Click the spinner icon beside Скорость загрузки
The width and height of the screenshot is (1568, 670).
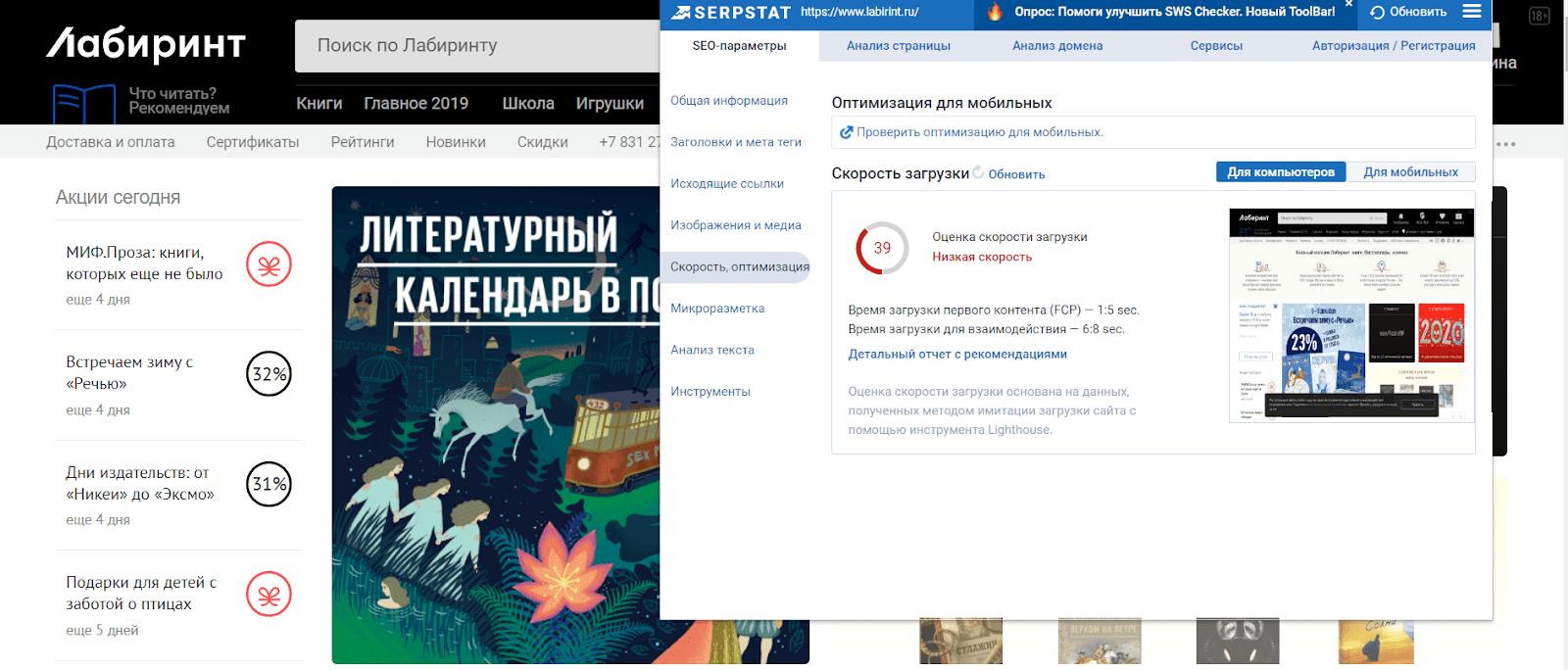(978, 172)
